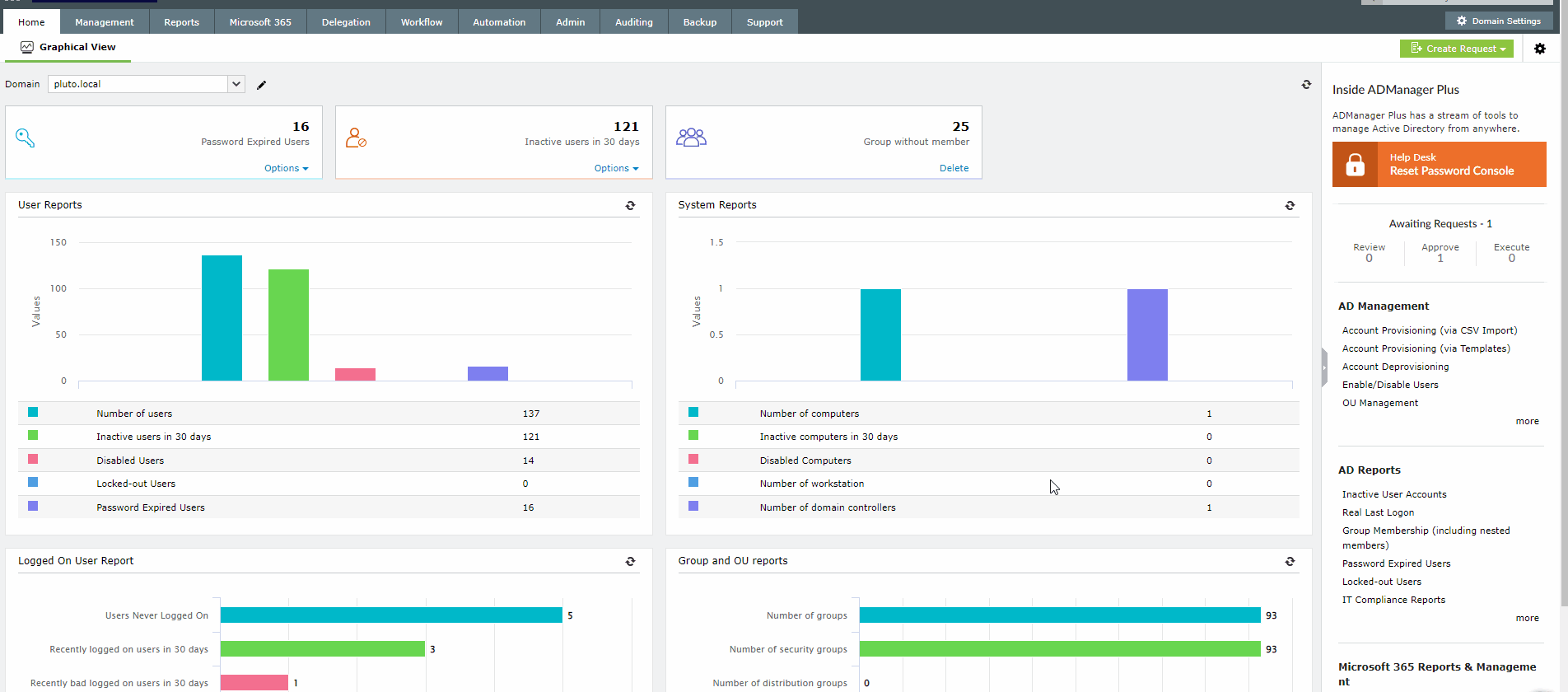Refresh the Logged On User Report
The image size is (1568, 692).
[x=630, y=562]
